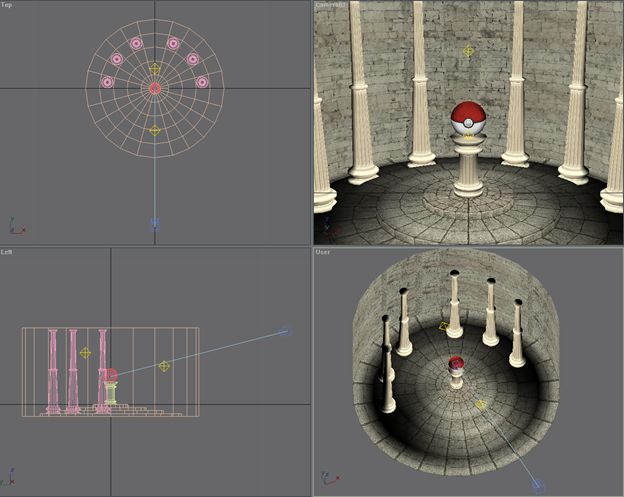Select the column immediately left of Pokeball in Camera01

tap(421, 84)
